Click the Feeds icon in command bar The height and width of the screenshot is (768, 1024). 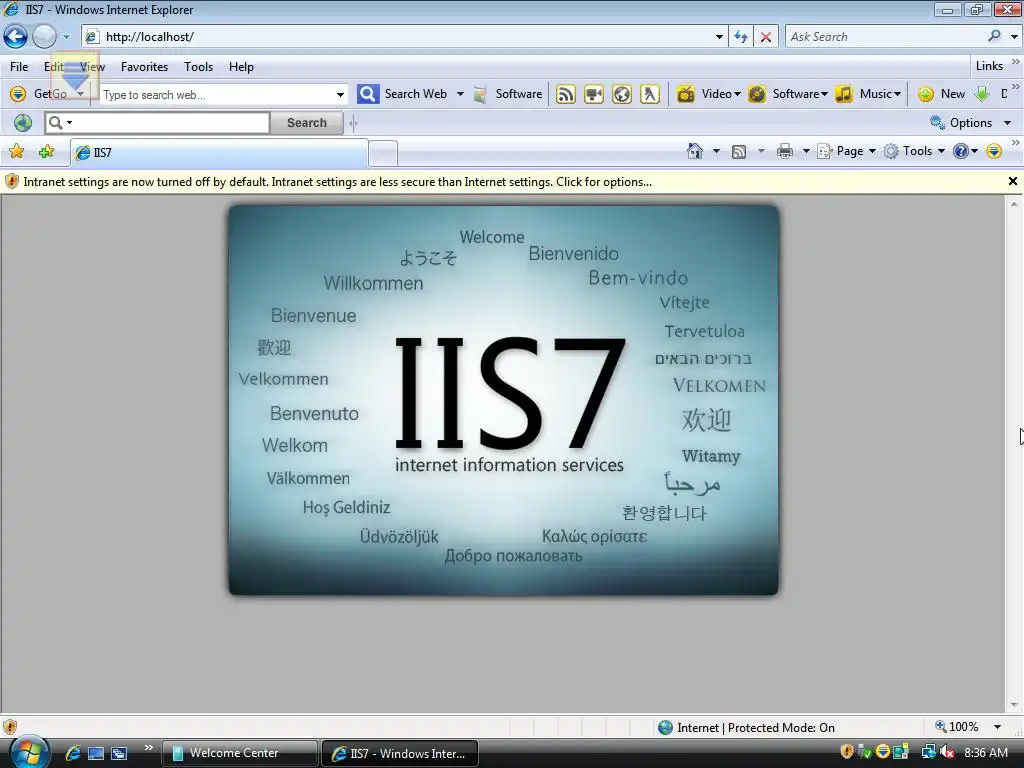[739, 152]
